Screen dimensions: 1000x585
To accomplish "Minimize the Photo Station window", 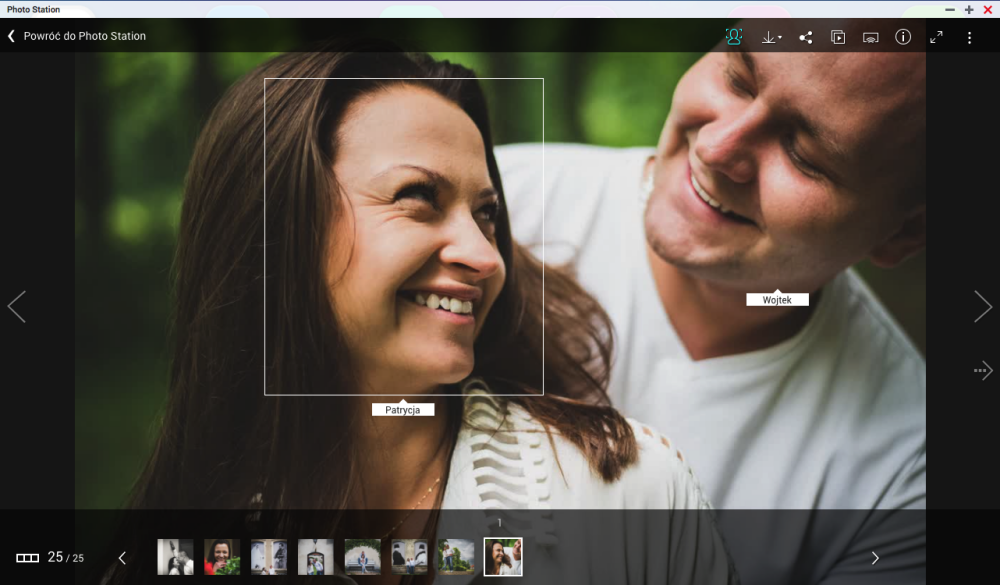I will point(950,10).
